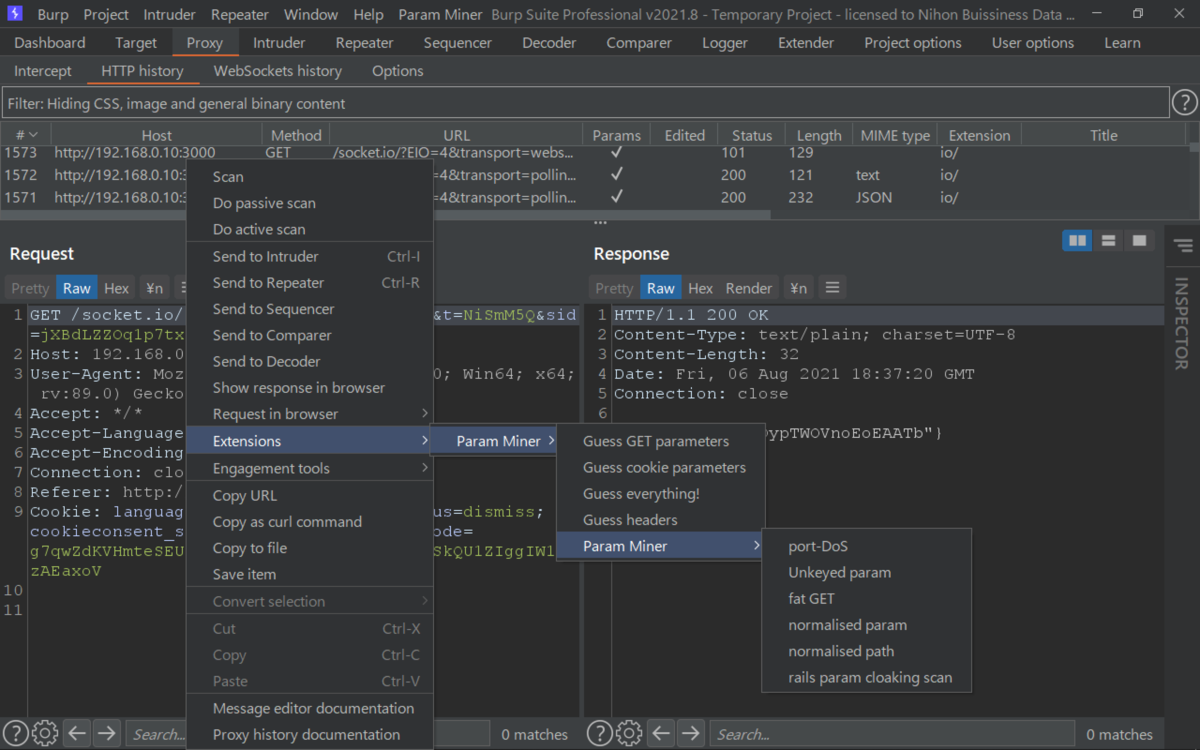Sort history by number column
The width and height of the screenshot is (1200, 750).
[x=26, y=135]
